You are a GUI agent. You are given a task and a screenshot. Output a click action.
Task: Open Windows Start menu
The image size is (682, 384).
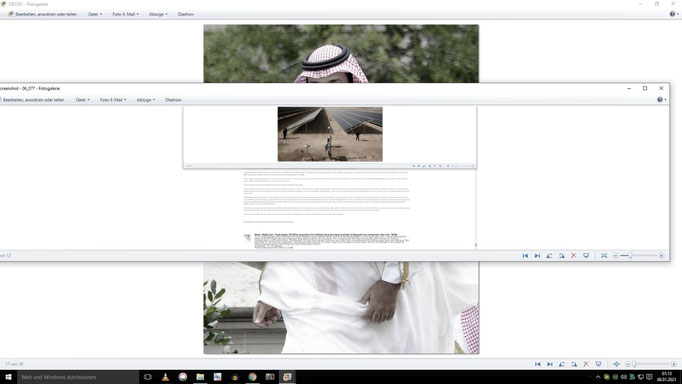coord(8,377)
